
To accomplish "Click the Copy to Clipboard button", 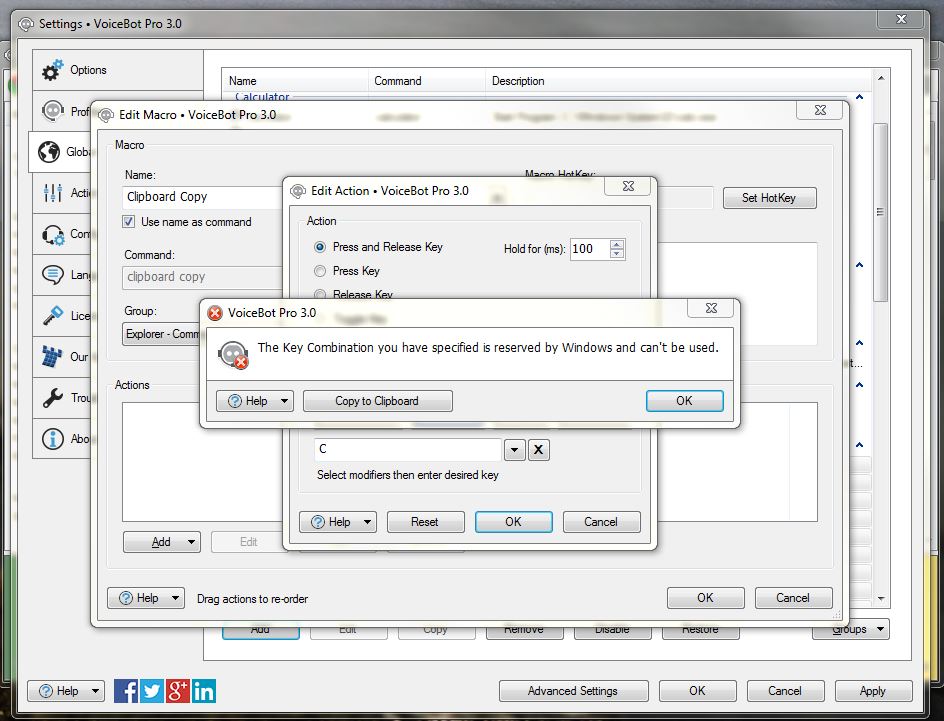I will click(377, 401).
